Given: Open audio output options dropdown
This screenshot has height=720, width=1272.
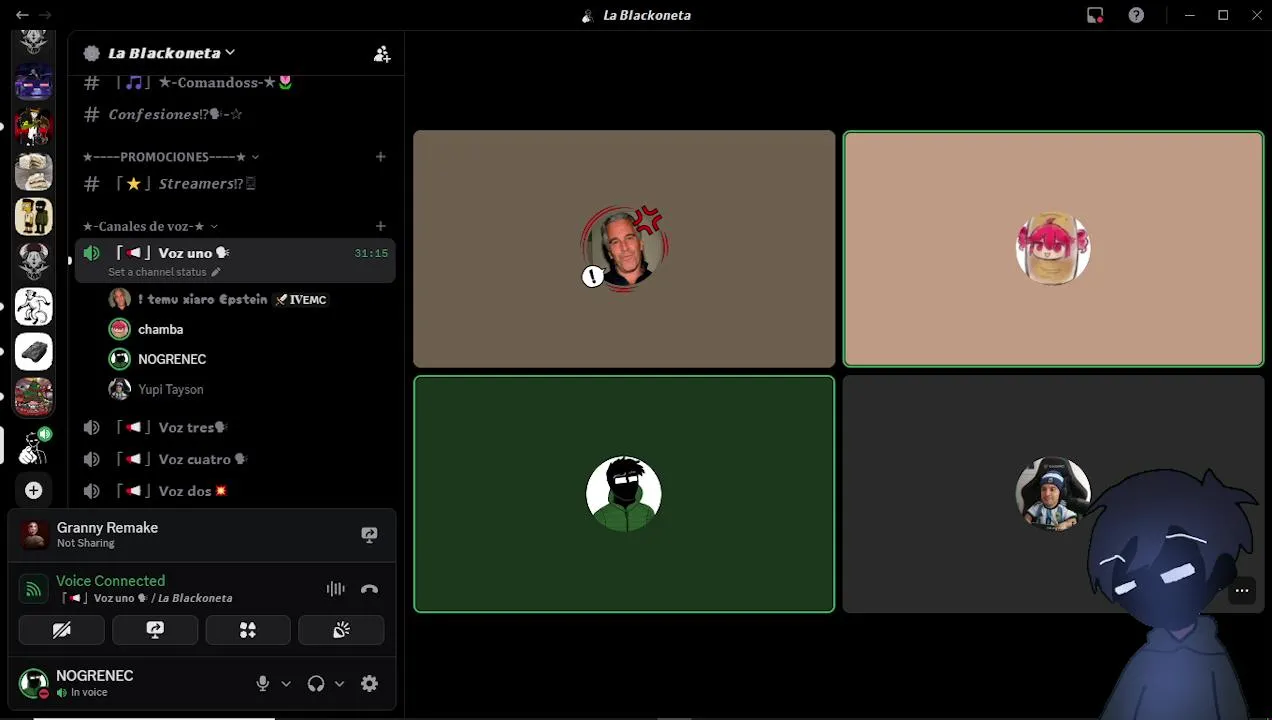Looking at the screenshot, I should (x=339, y=684).
